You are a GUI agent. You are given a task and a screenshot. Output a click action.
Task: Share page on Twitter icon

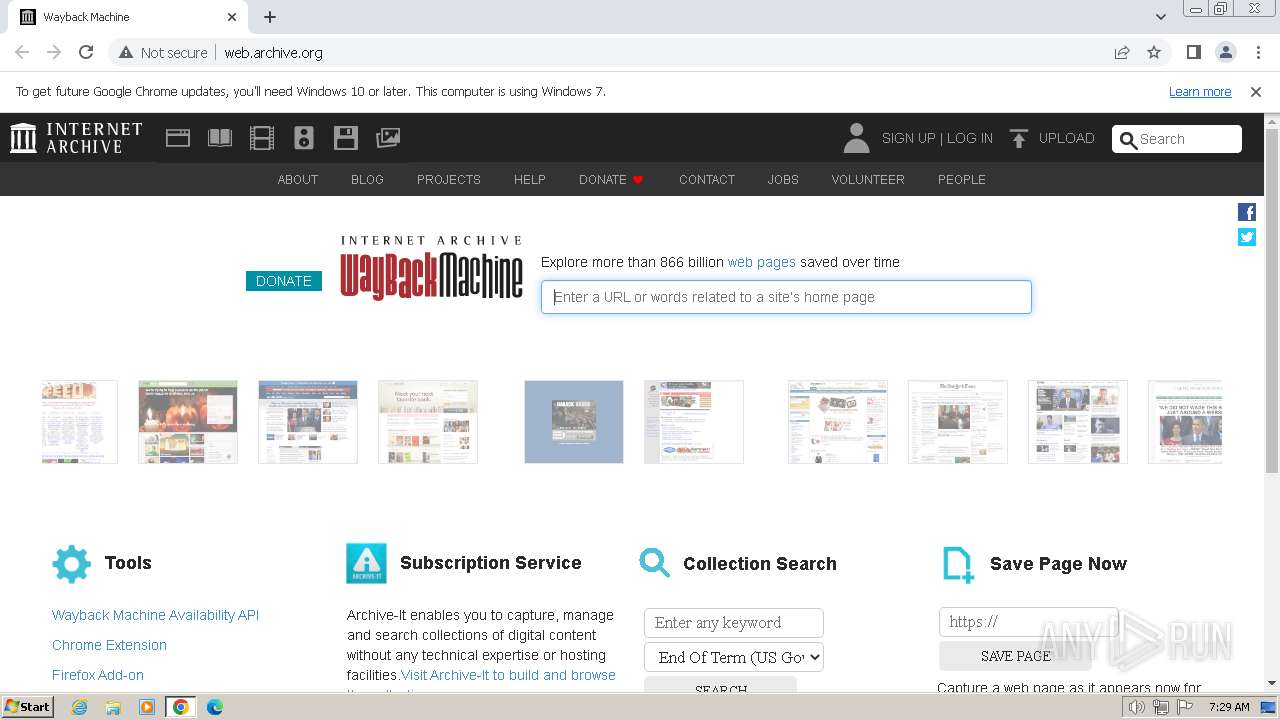1247,237
